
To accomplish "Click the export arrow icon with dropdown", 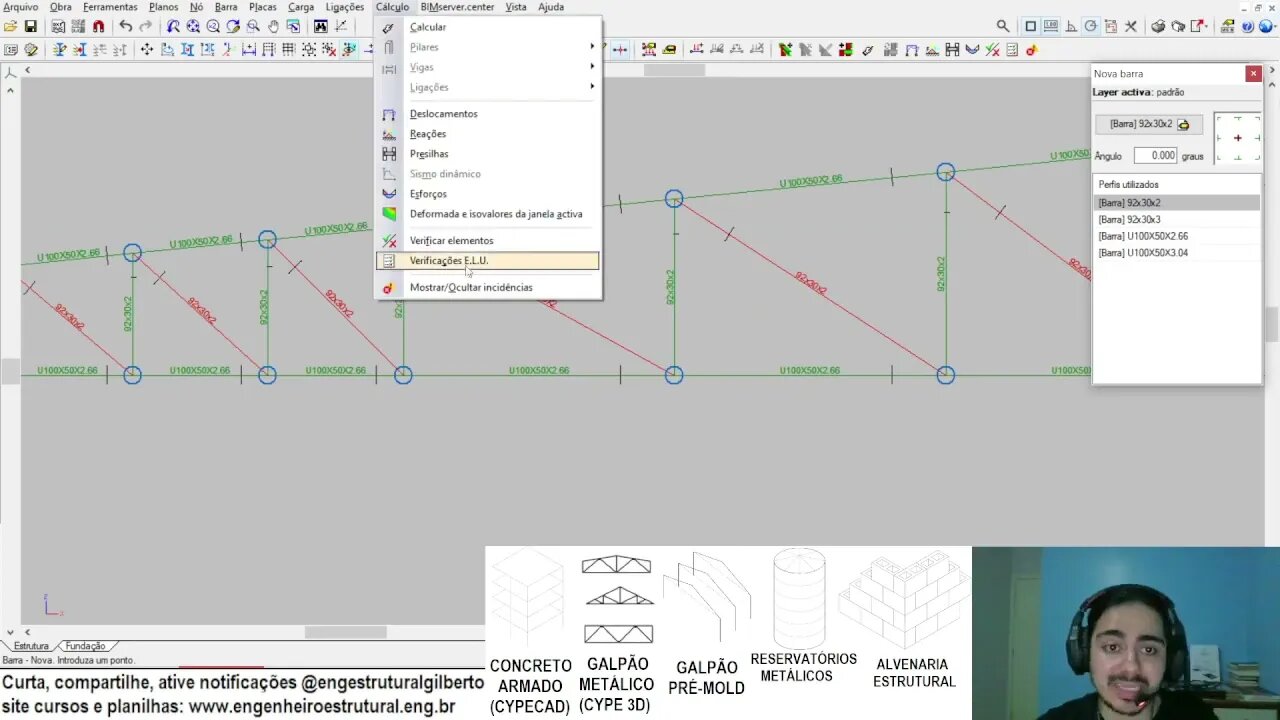I will (x=1200, y=27).
